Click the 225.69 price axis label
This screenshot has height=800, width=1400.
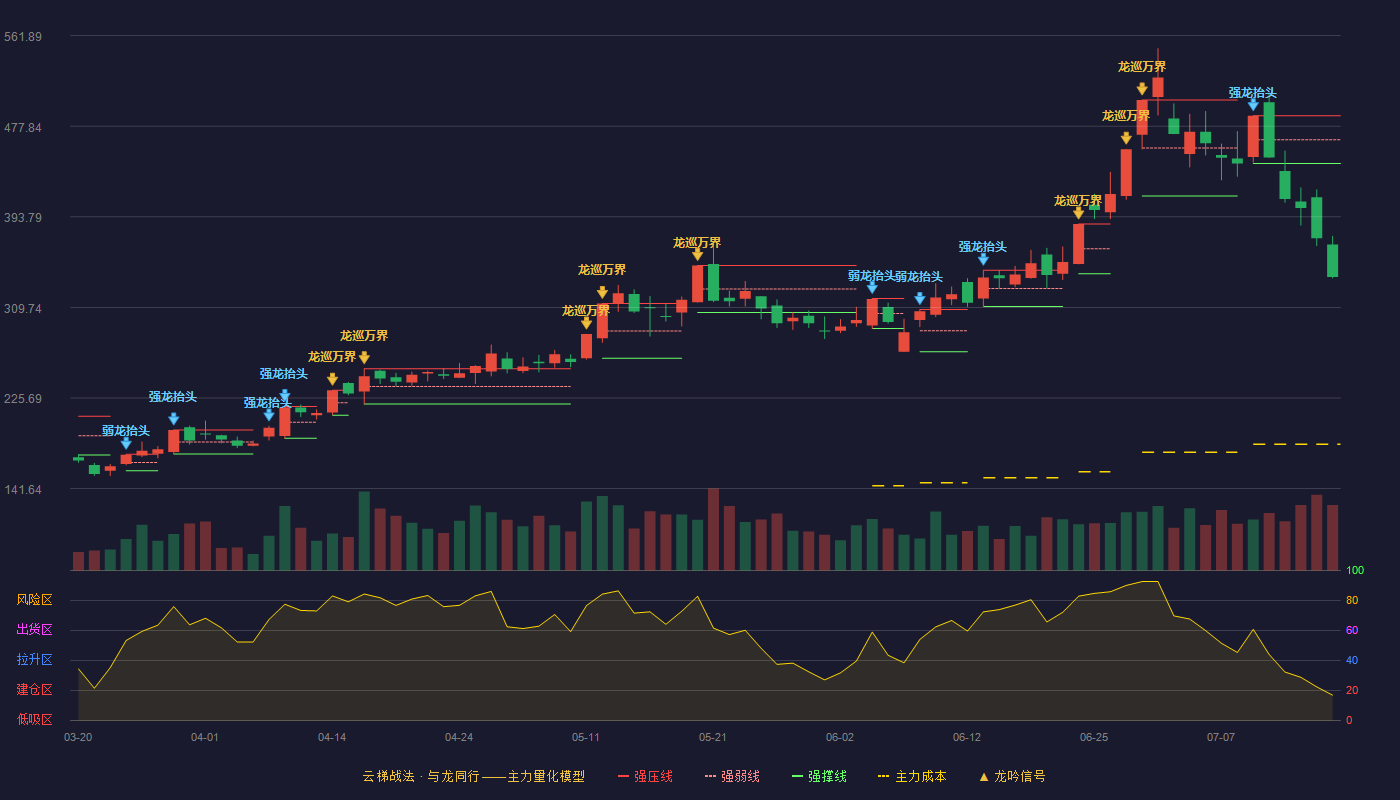coord(22,398)
